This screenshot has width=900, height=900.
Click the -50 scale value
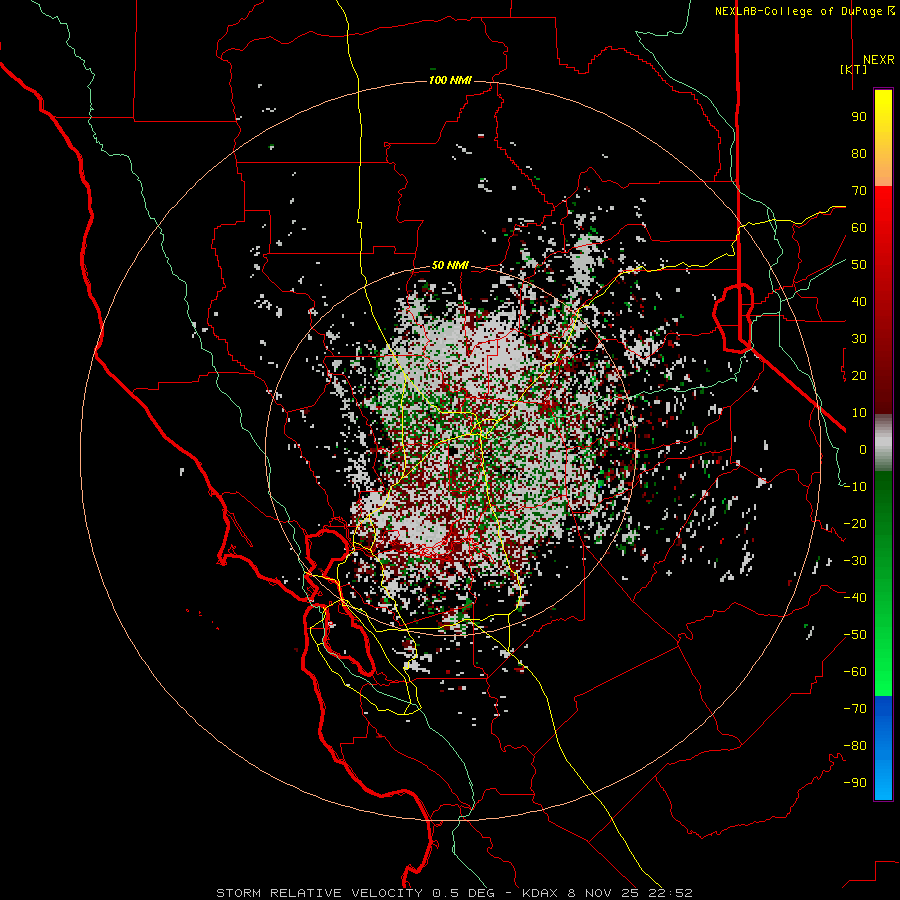(x=855, y=635)
